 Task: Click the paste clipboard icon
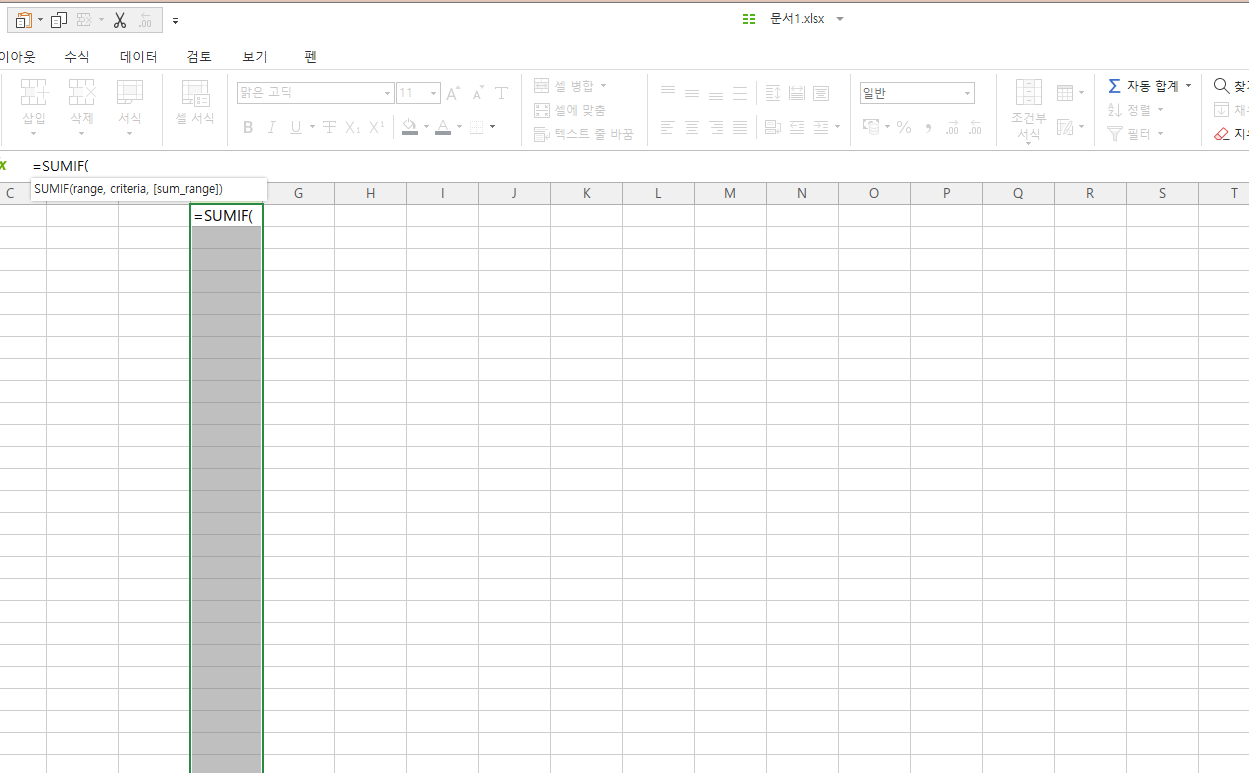pos(24,20)
